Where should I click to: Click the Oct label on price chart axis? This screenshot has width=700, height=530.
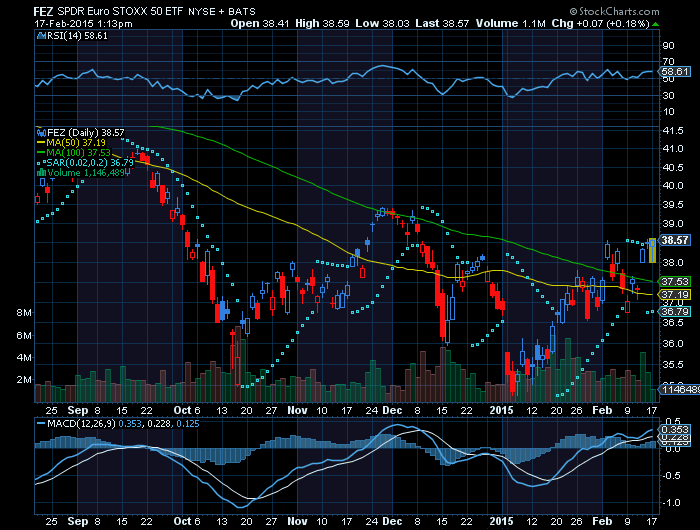[182, 410]
